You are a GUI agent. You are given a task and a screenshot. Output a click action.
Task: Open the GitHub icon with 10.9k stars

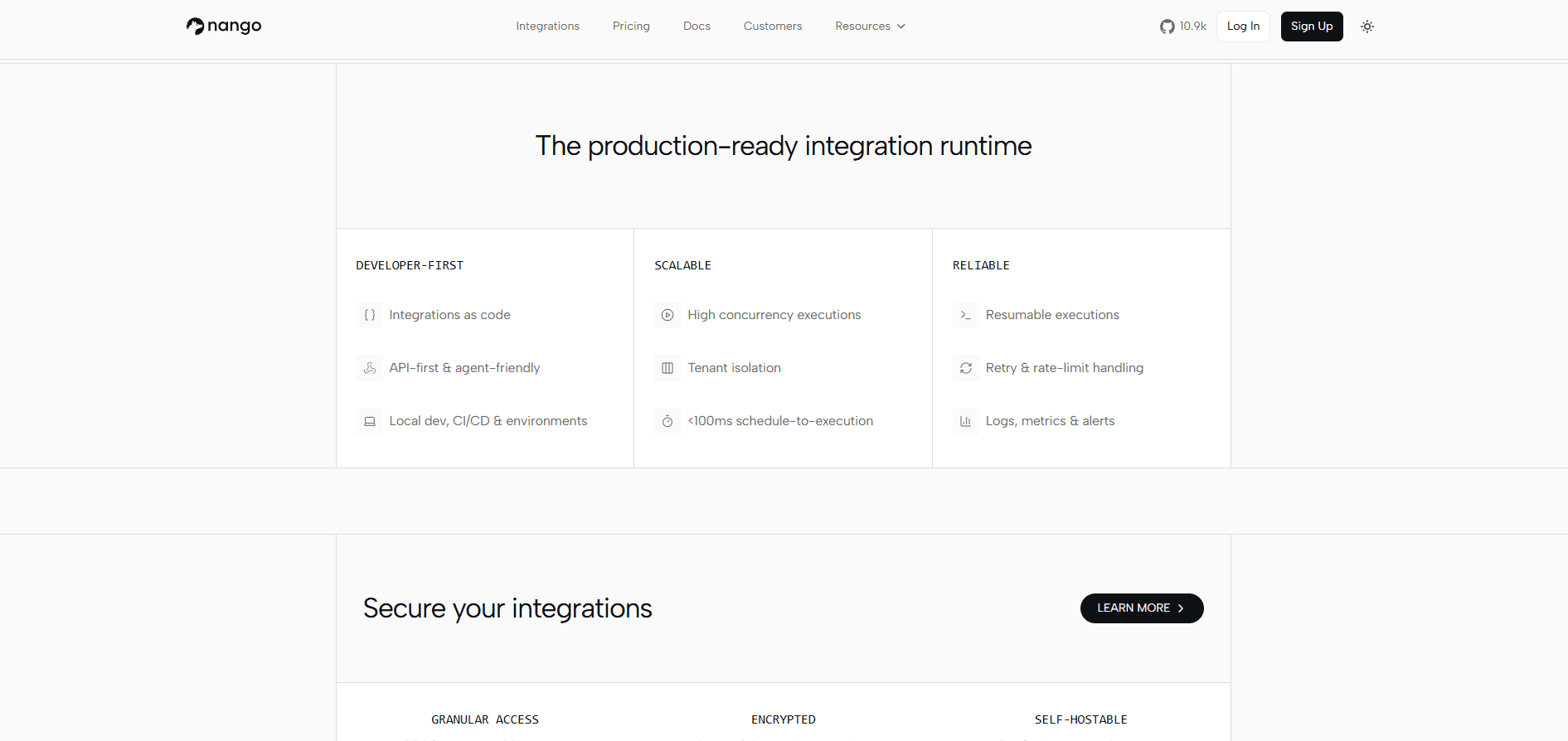pos(1167,27)
